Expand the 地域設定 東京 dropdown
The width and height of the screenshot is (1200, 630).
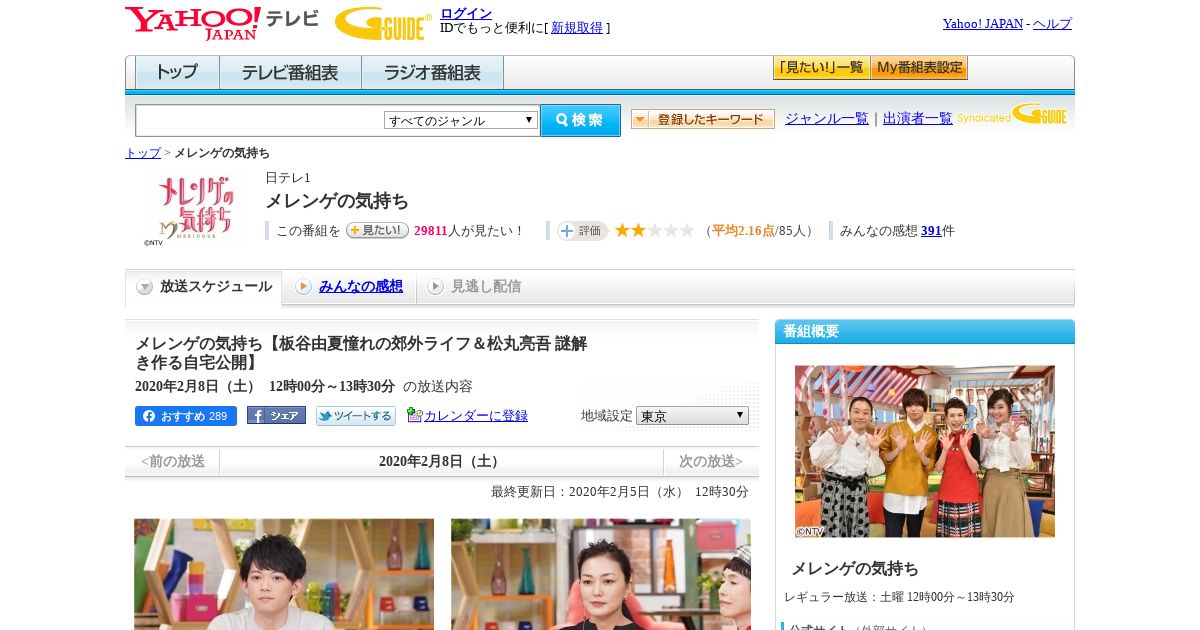coord(692,415)
